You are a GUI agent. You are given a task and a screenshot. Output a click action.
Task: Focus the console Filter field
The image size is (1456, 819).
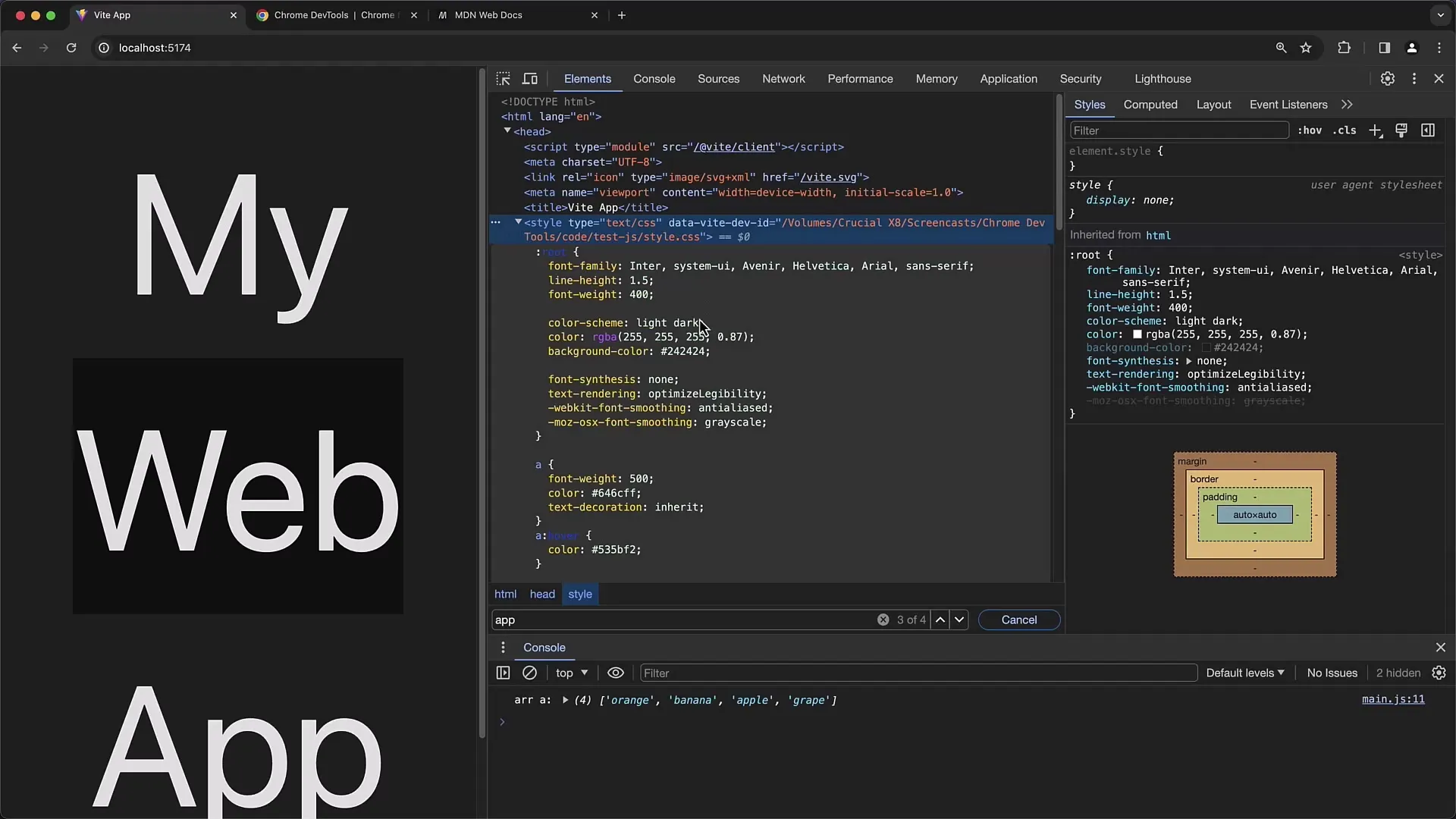point(918,673)
